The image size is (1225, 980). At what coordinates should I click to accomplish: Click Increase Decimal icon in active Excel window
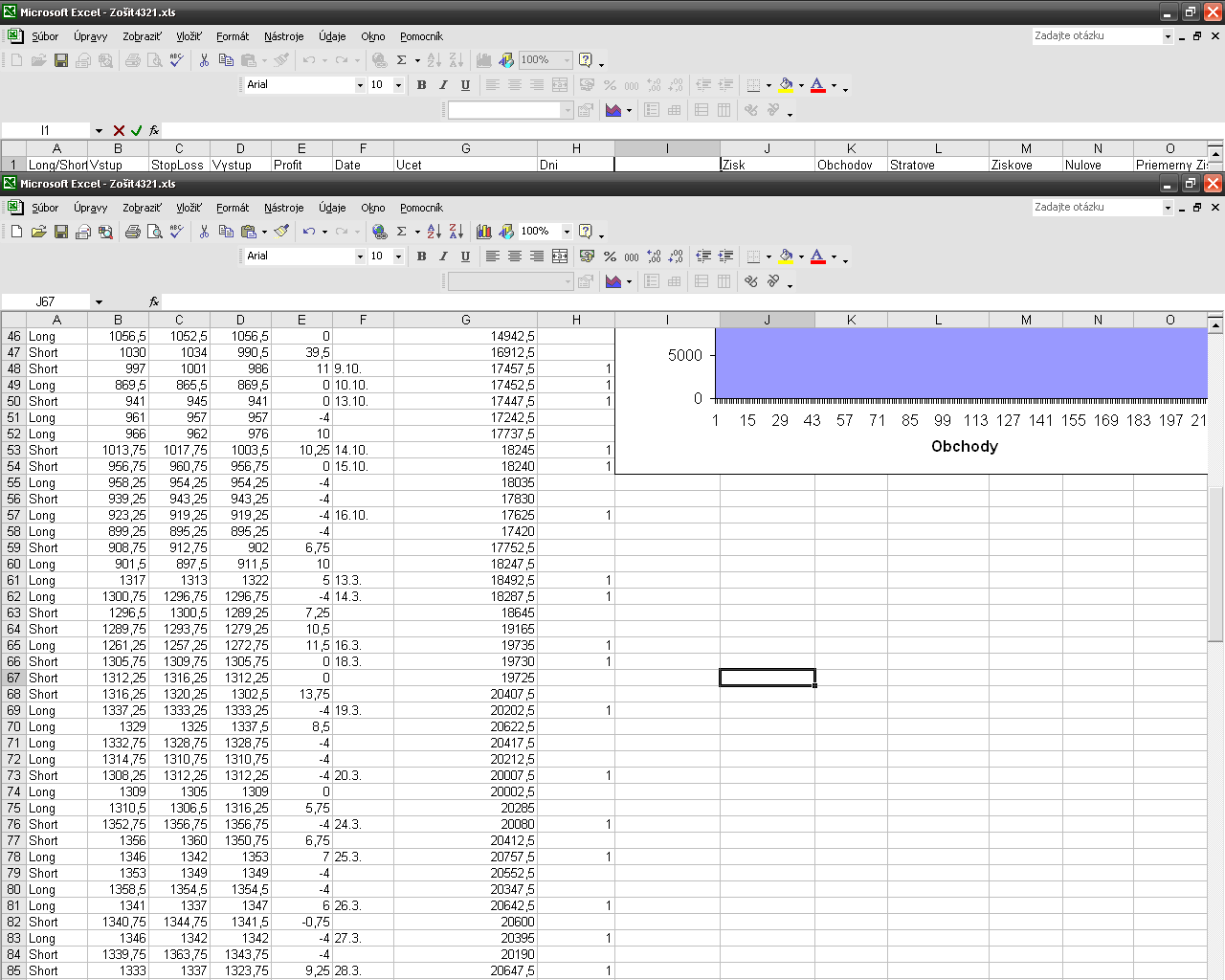654,256
